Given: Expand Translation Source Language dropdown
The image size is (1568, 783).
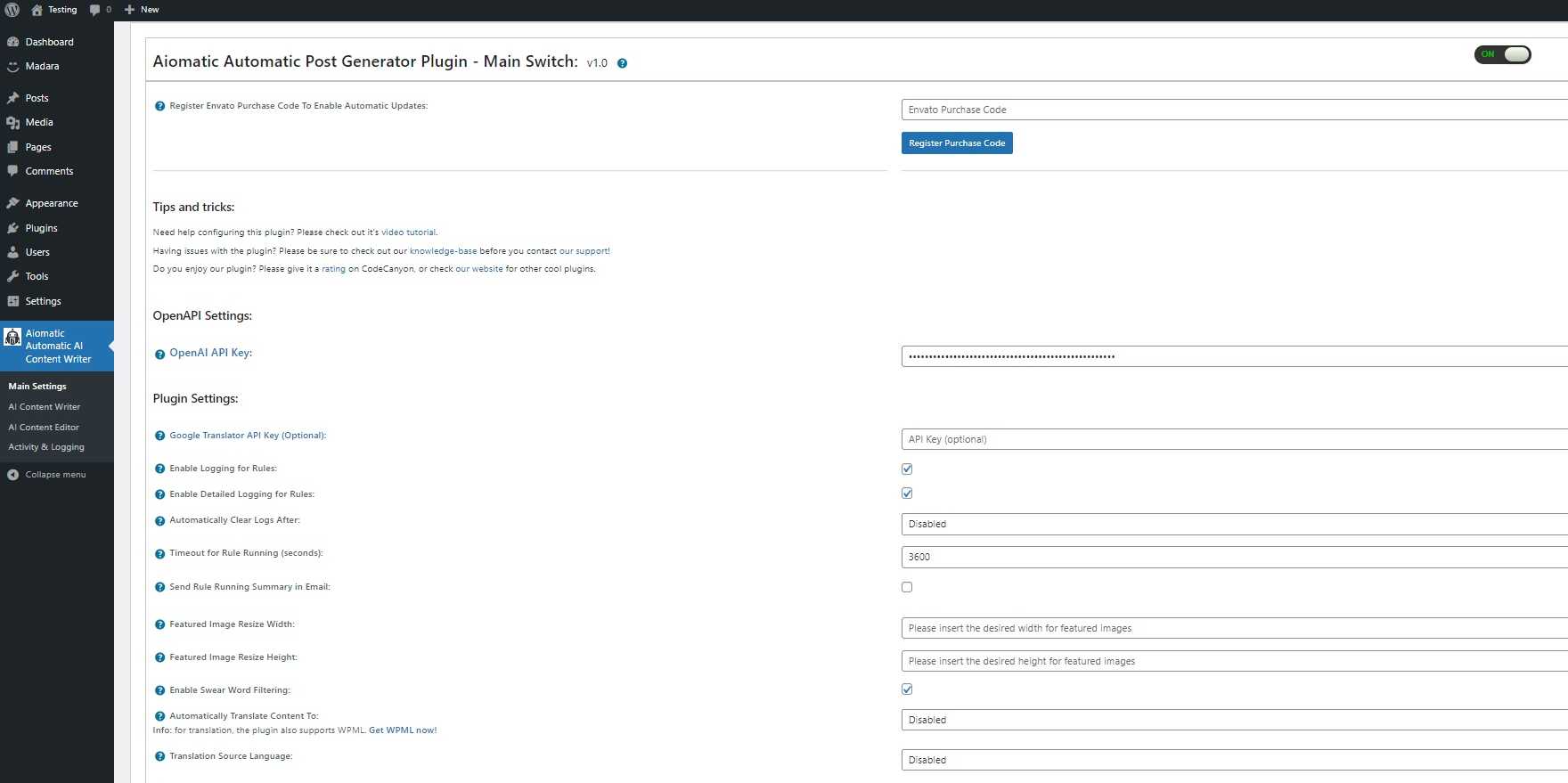Looking at the screenshot, I should point(1234,760).
